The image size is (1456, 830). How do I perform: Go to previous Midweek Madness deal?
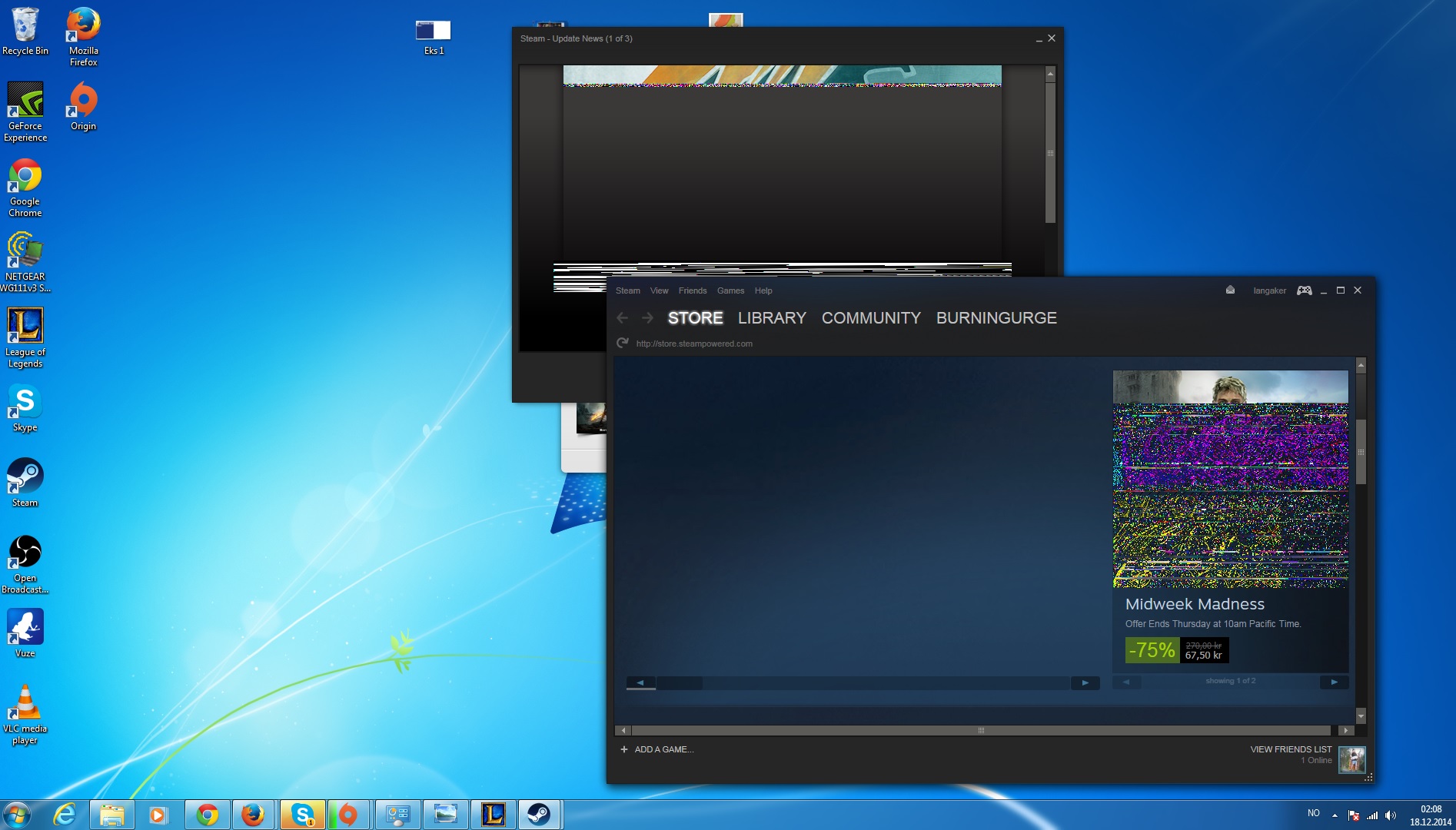(1126, 682)
